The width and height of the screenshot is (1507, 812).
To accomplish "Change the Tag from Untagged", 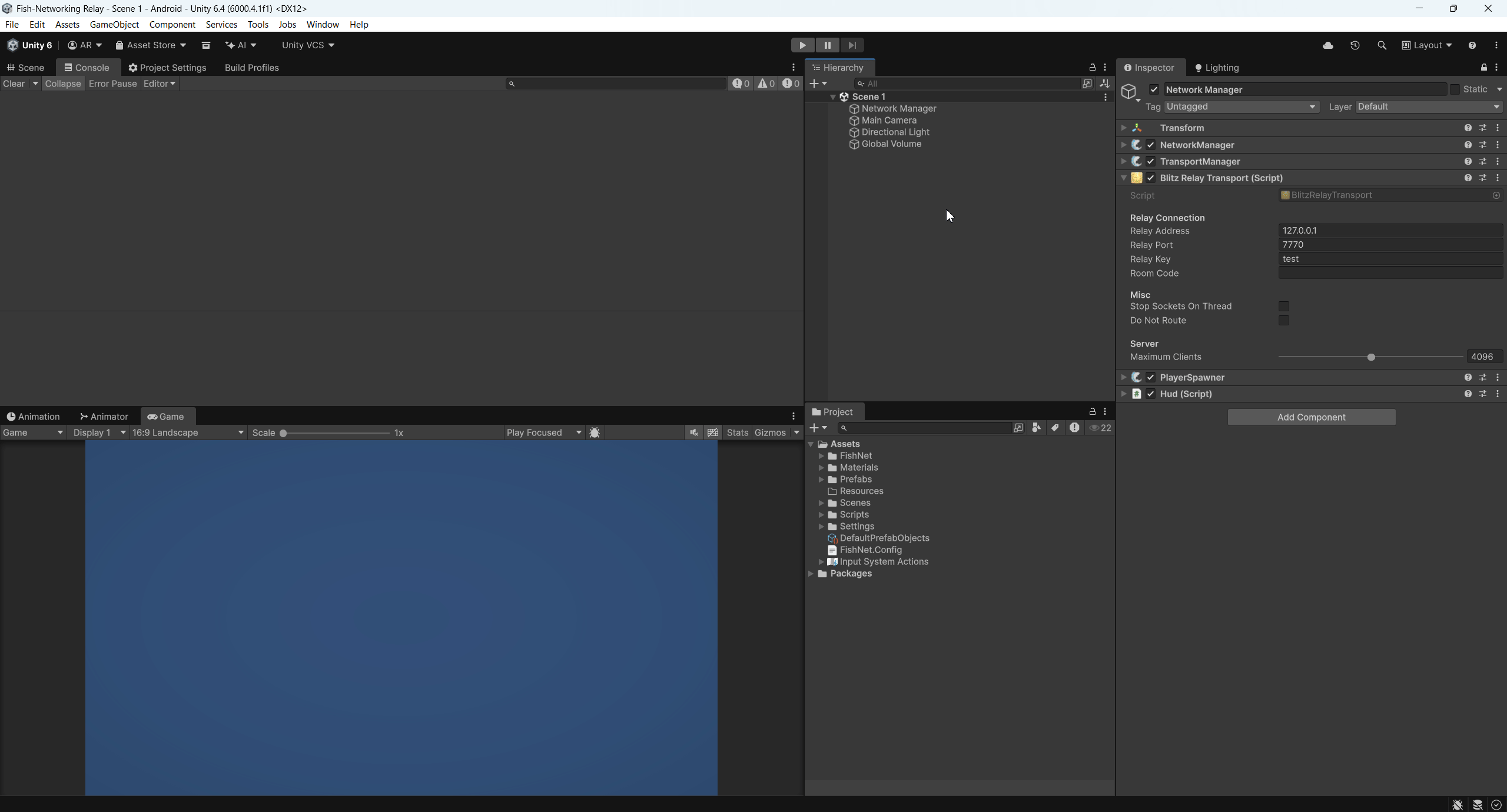I will [1241, 107].
